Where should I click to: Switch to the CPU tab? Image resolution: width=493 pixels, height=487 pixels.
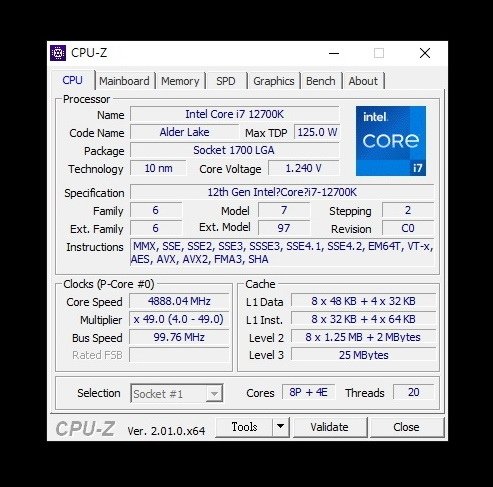pyautogui.click(x=72, y=80)
